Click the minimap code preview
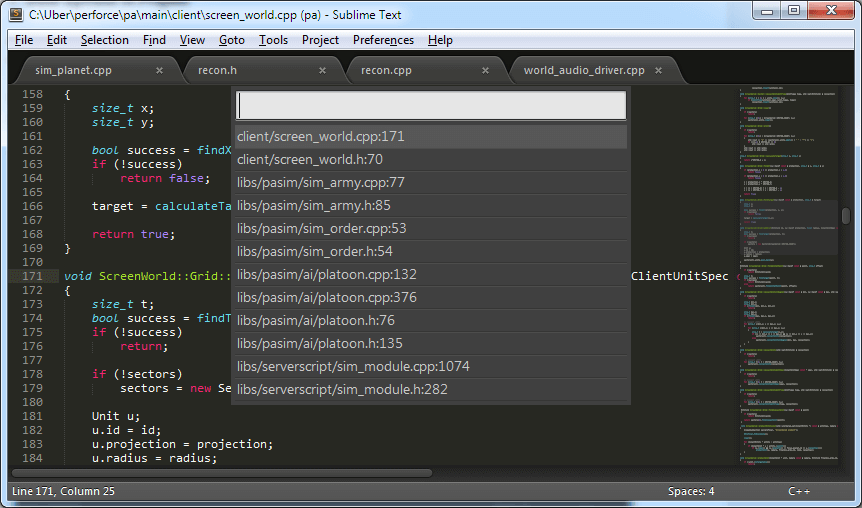Screen dimensions: 862x508 click(x=787, y=270)
